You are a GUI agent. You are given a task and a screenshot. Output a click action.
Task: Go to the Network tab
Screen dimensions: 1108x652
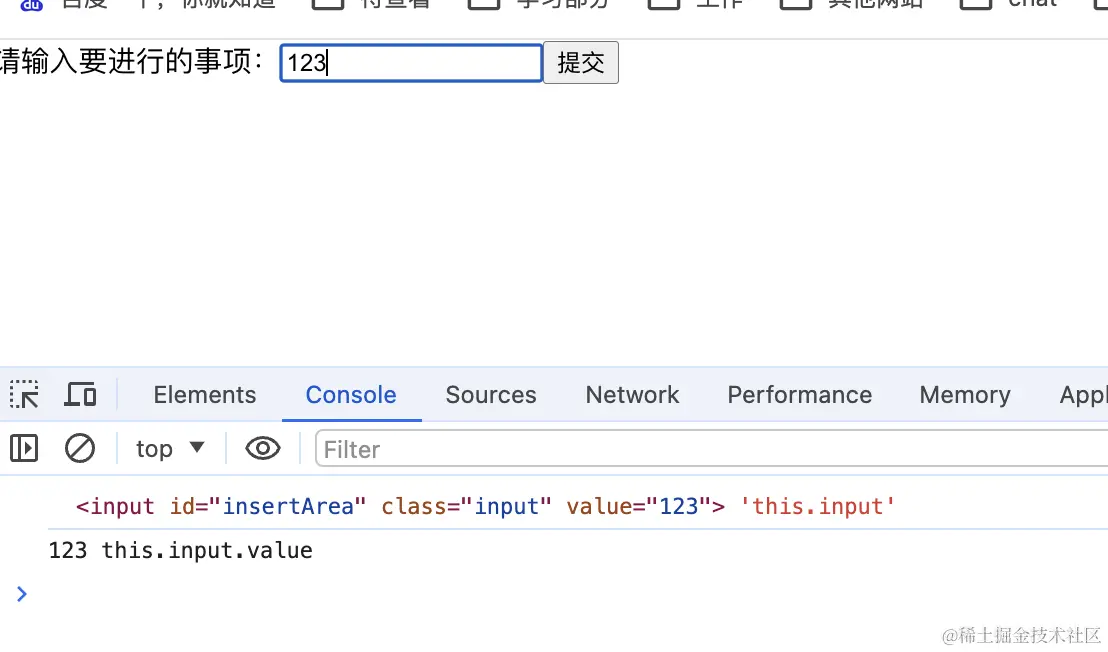tap(632, 395)
